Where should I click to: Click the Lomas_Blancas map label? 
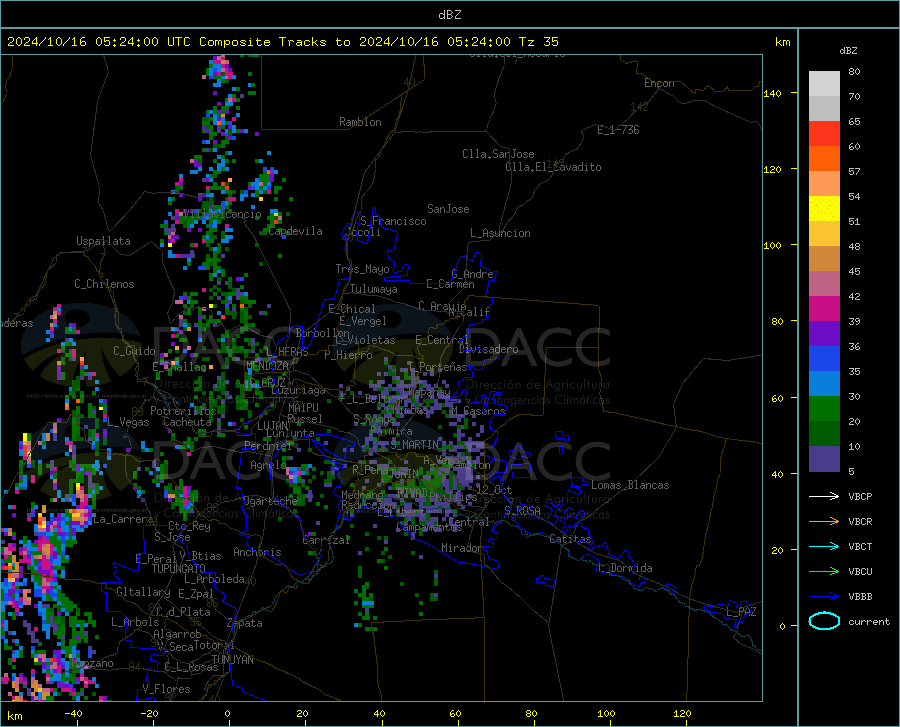[630, 485]
